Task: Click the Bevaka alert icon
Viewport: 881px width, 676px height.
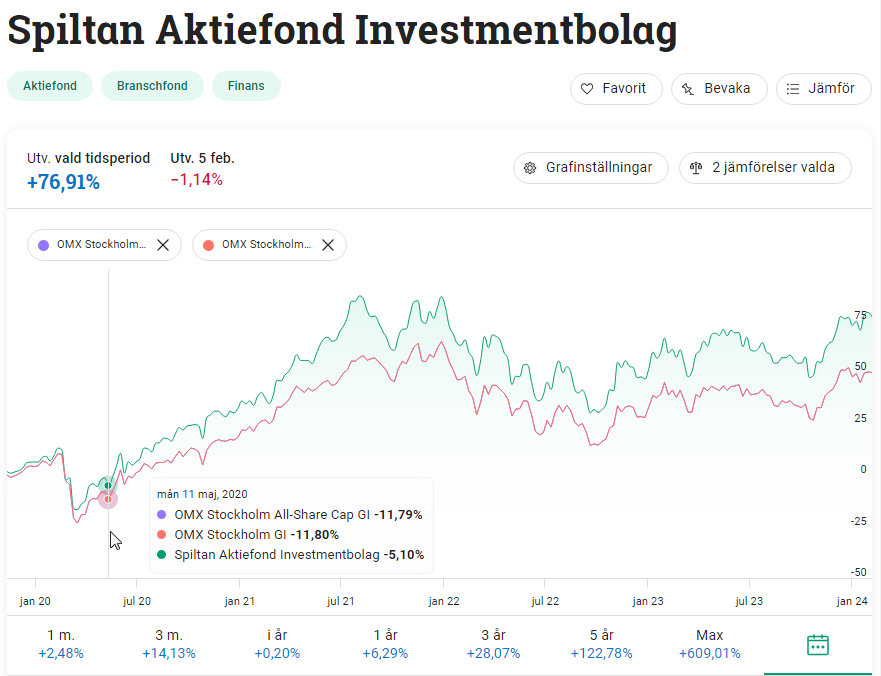Action: [688, 89]
